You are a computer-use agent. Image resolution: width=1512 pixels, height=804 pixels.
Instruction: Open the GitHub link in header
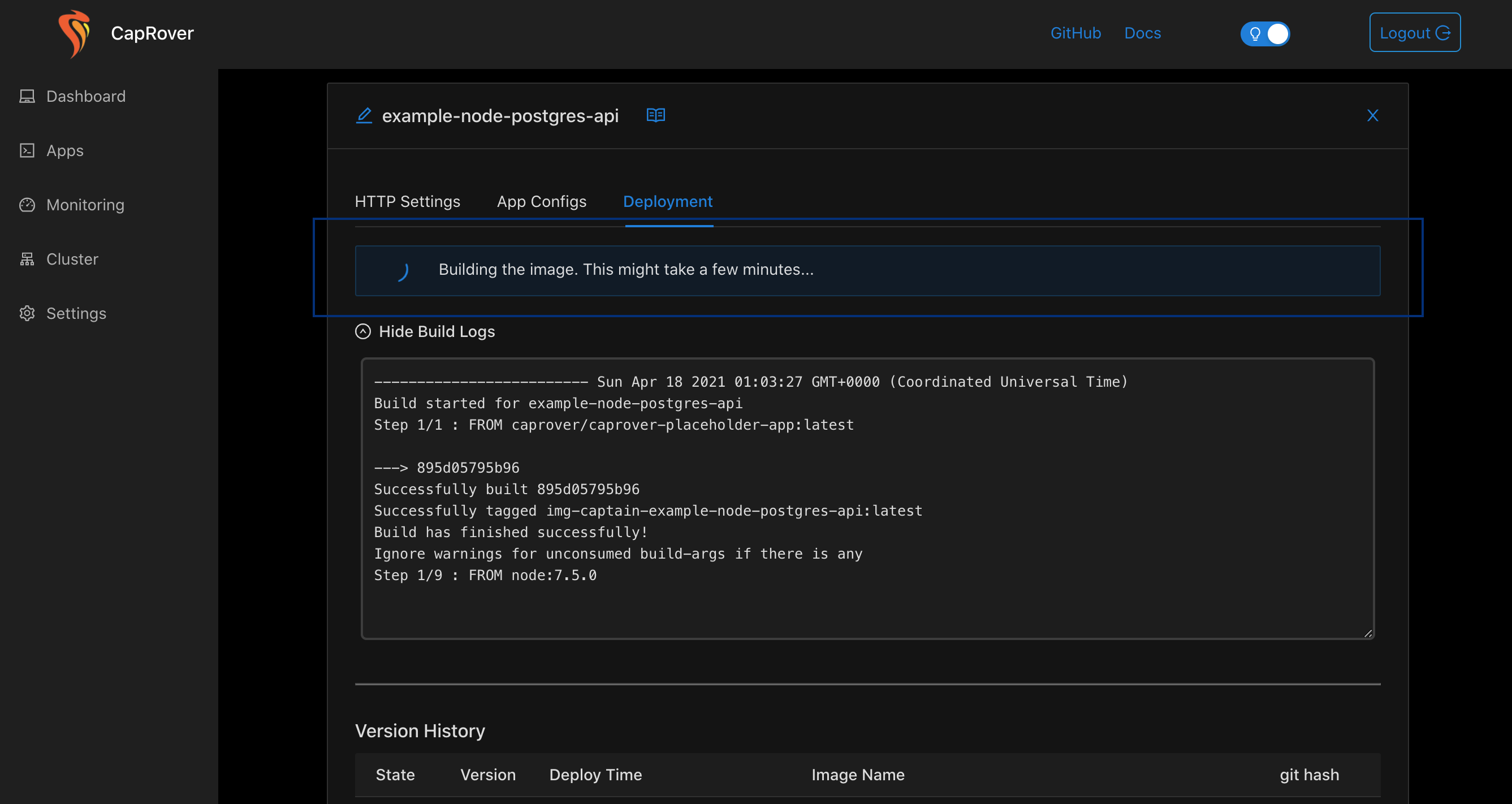pyautogui.click(x=1075, y=33)
